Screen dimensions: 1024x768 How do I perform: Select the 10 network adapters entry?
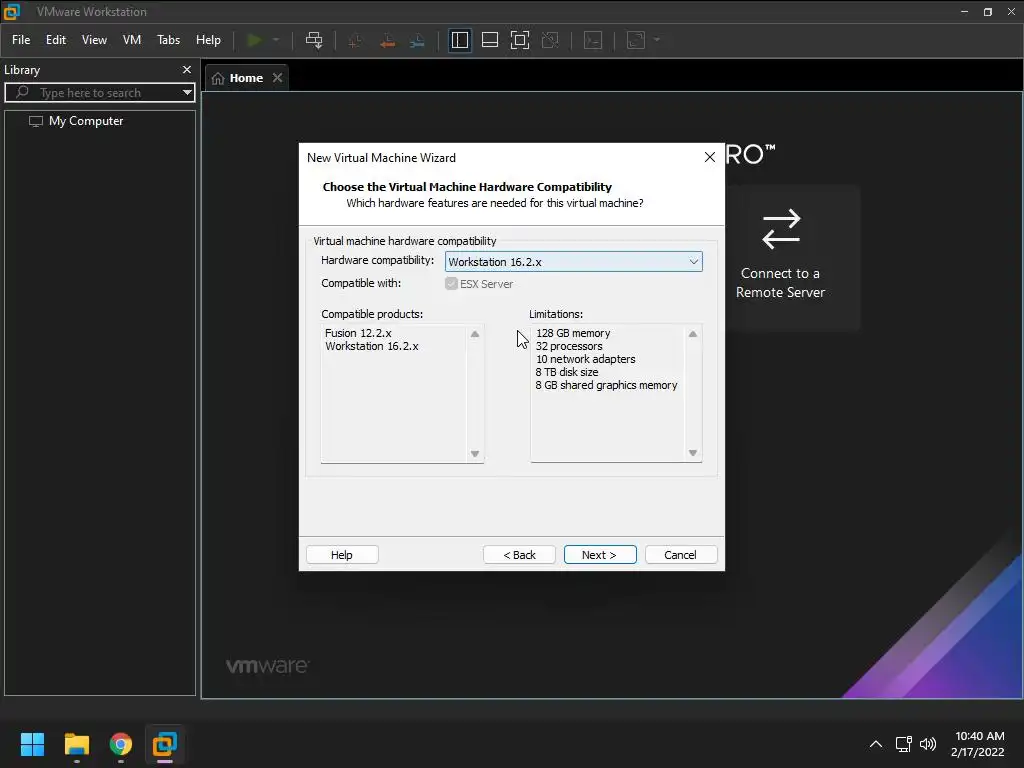585,359
